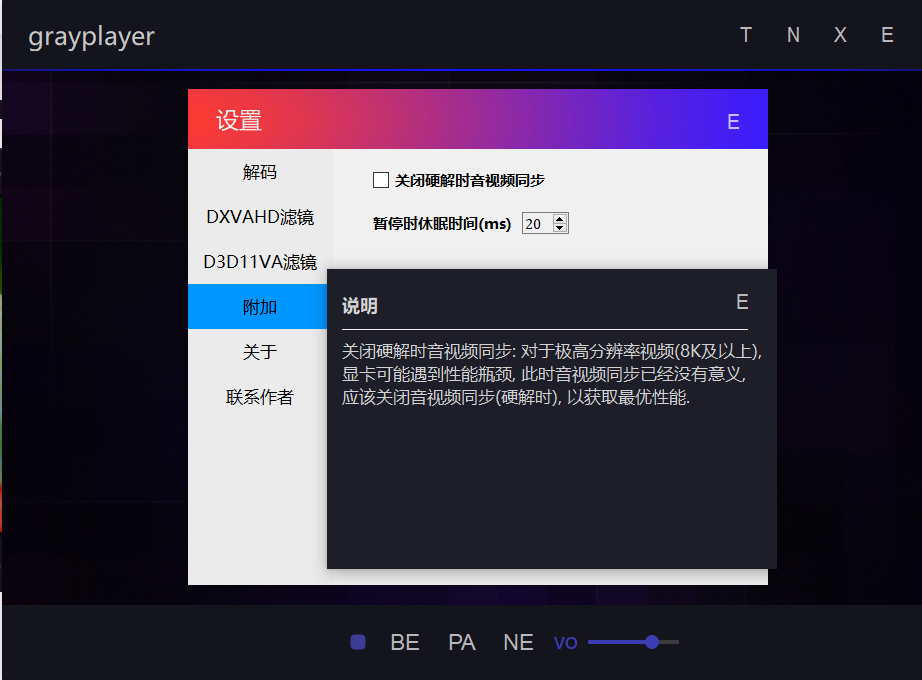Click the BE playback control
This screenshot has height=680, width=922.
point(404,642)
